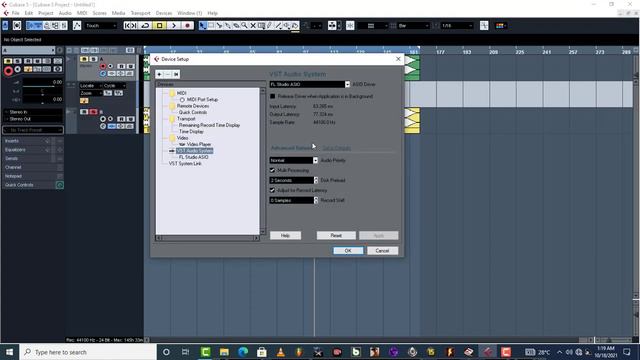Image resolution: width=640 pixels, height=360 pixels.
Task: Click the Record transport button
Action: [187, 25]
